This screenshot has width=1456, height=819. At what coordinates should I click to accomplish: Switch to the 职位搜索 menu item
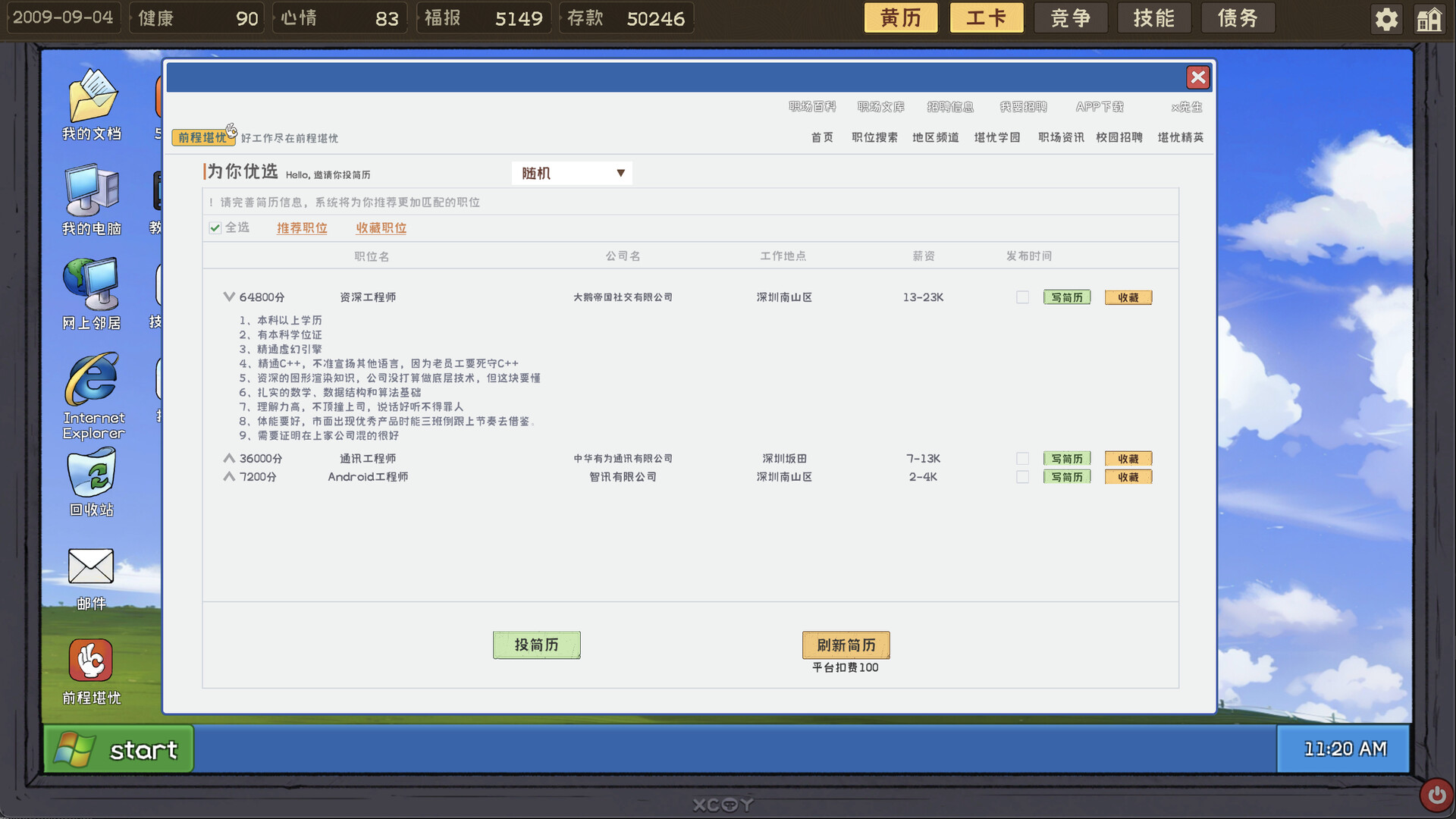coord(874,138)
